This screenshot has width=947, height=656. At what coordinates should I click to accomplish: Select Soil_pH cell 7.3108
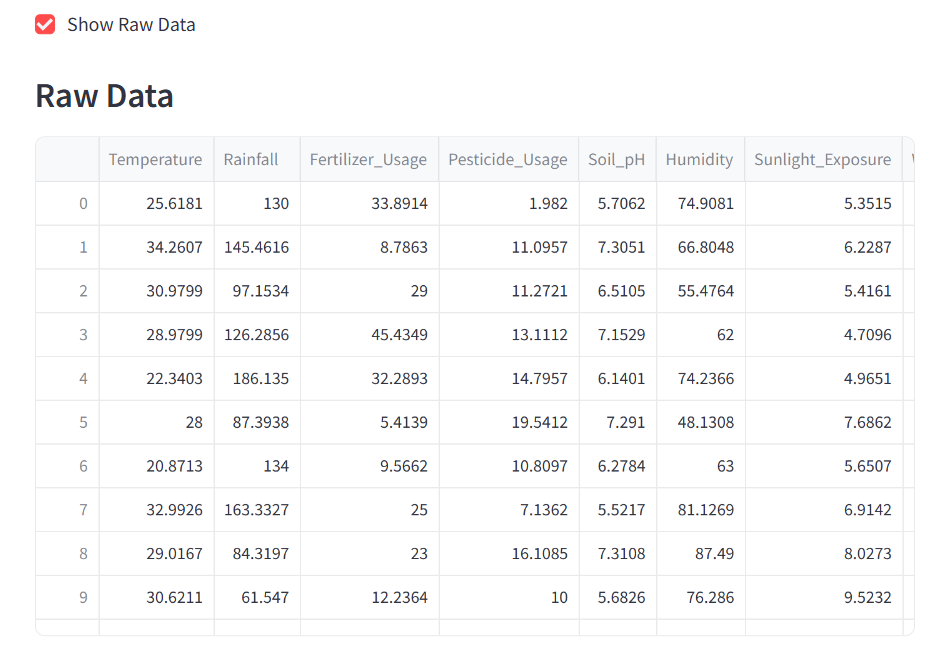tap(618, 554)
